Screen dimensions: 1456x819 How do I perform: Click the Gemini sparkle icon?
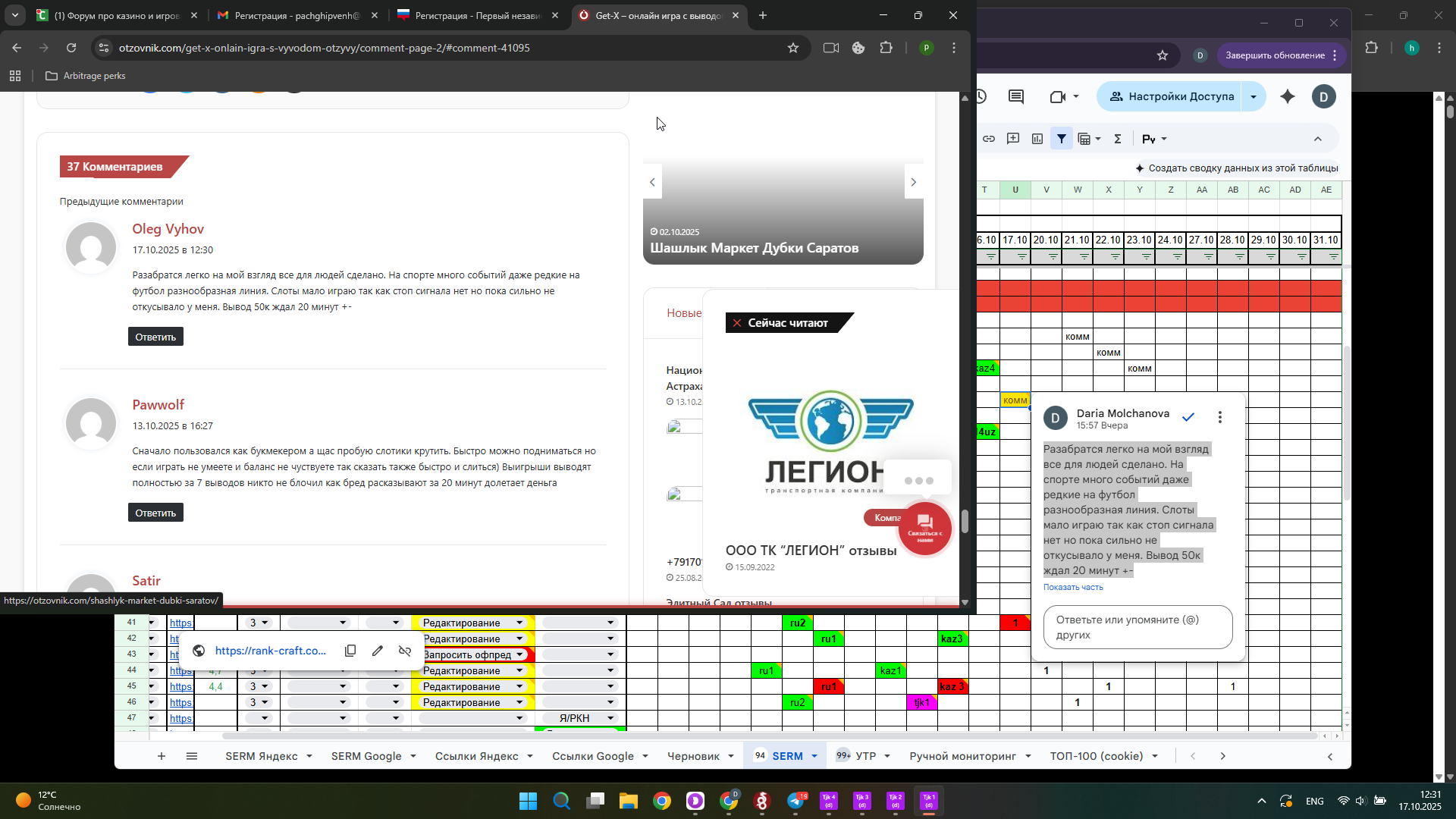(1288, 96)
